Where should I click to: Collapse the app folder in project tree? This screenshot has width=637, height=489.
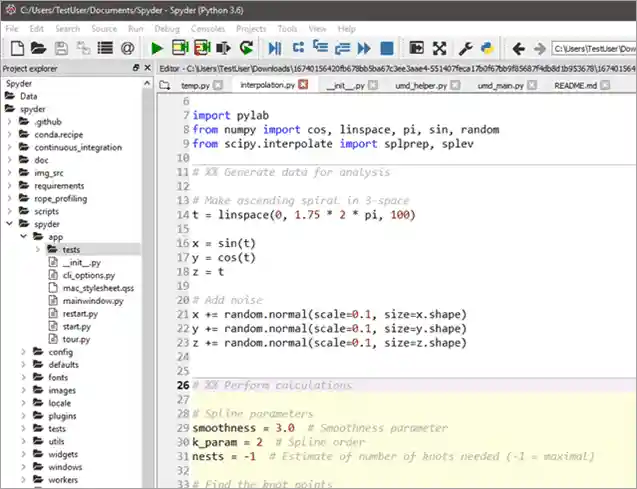(x=25, y=237)
